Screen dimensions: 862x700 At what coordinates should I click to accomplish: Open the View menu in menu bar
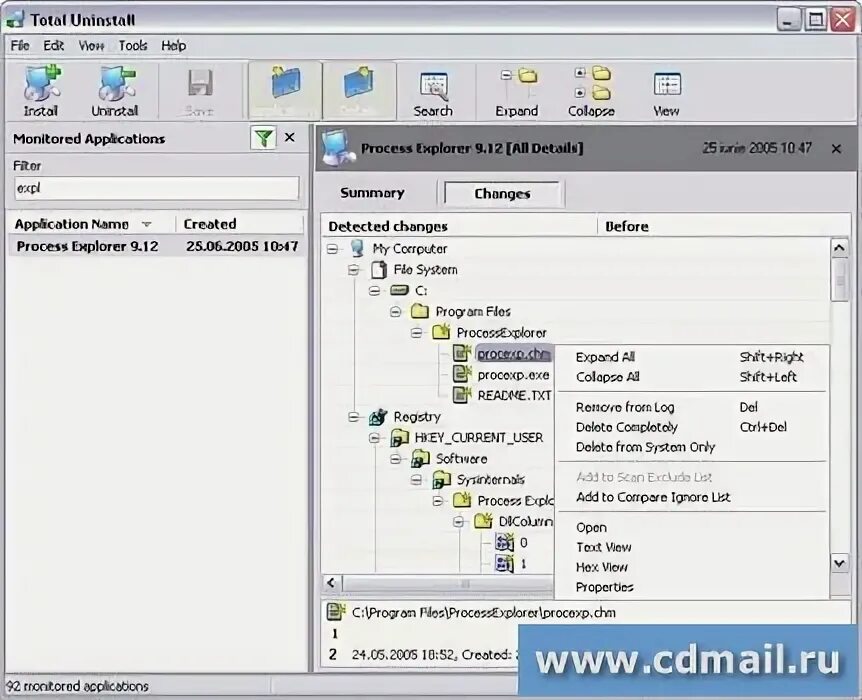91,46
